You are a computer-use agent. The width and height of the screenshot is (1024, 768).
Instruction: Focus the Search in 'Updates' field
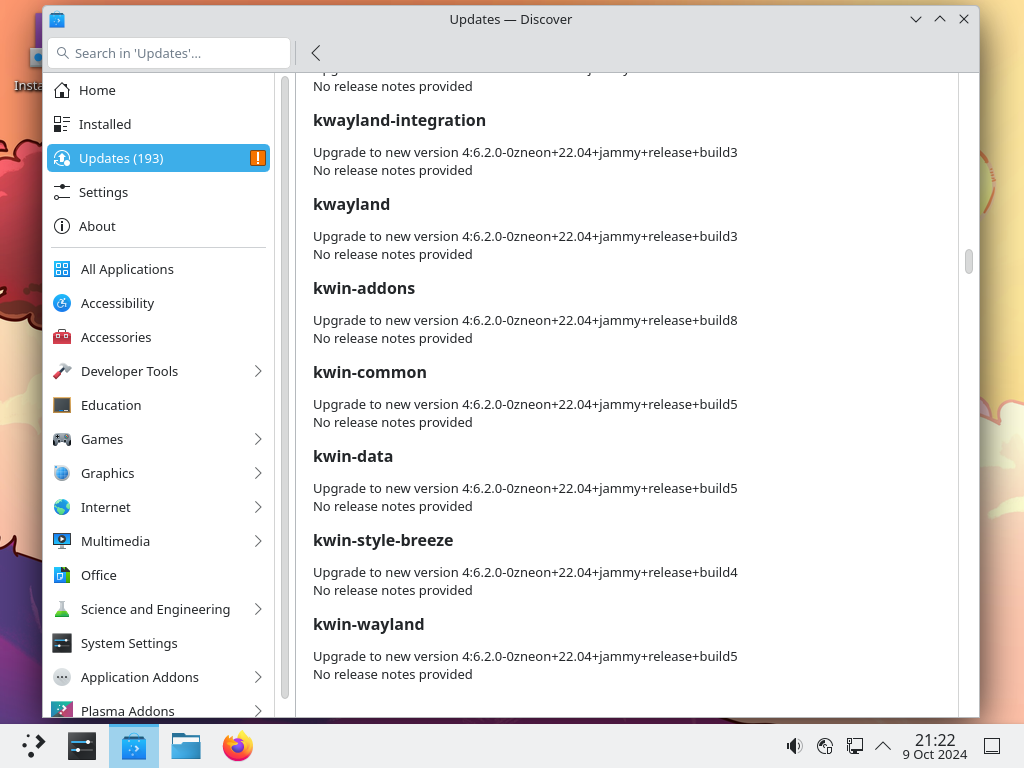tap(168, 53)
